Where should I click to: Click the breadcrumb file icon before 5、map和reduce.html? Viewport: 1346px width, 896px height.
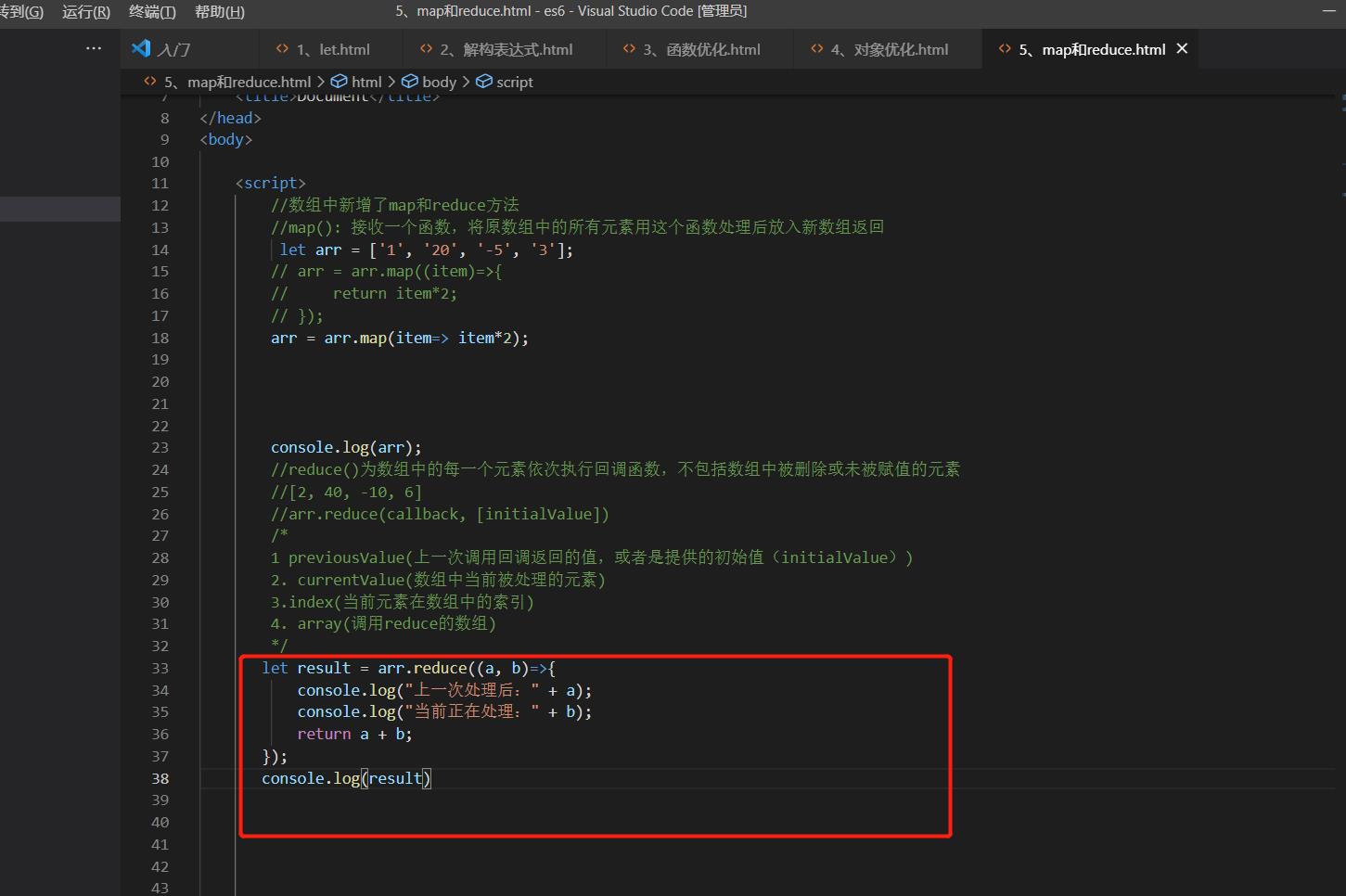pos(149,82)
